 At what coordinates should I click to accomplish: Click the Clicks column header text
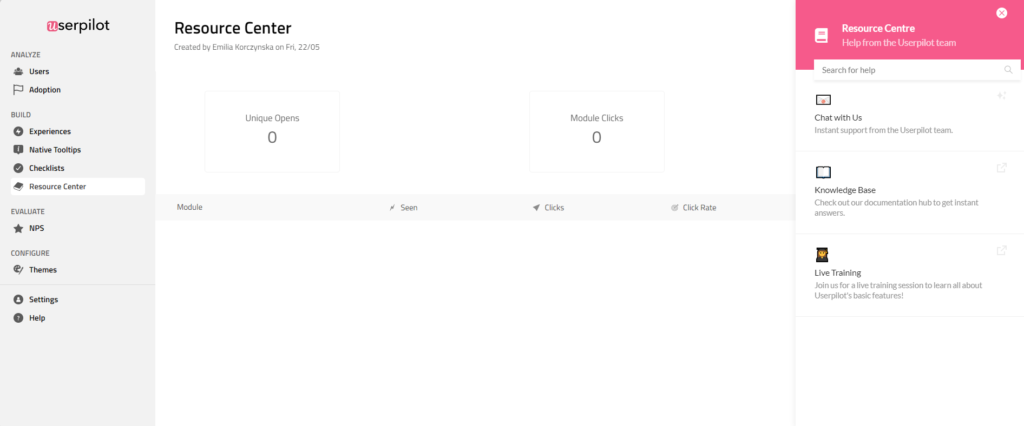(x=554, y=207)
